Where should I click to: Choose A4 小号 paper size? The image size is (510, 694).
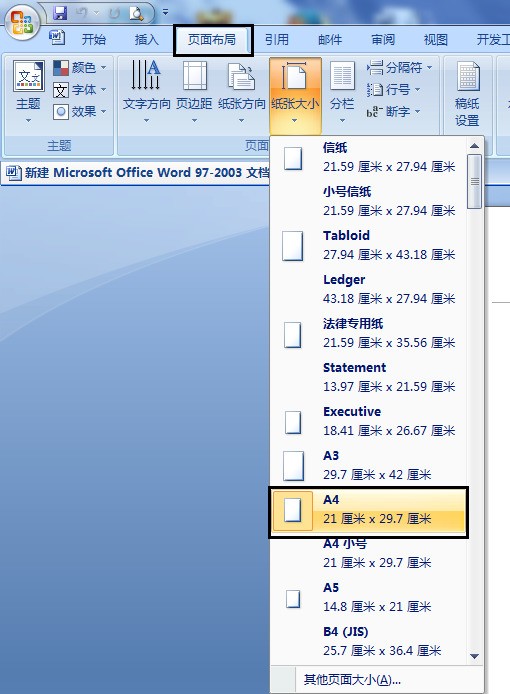(x=368, y=556)
